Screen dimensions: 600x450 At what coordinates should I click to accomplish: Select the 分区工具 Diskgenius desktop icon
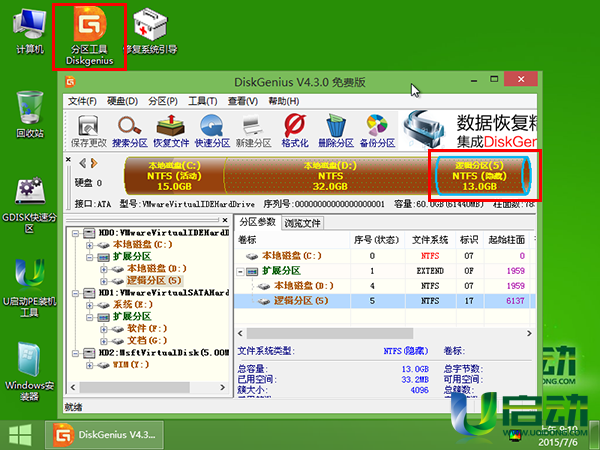click(x=90, y=36)
